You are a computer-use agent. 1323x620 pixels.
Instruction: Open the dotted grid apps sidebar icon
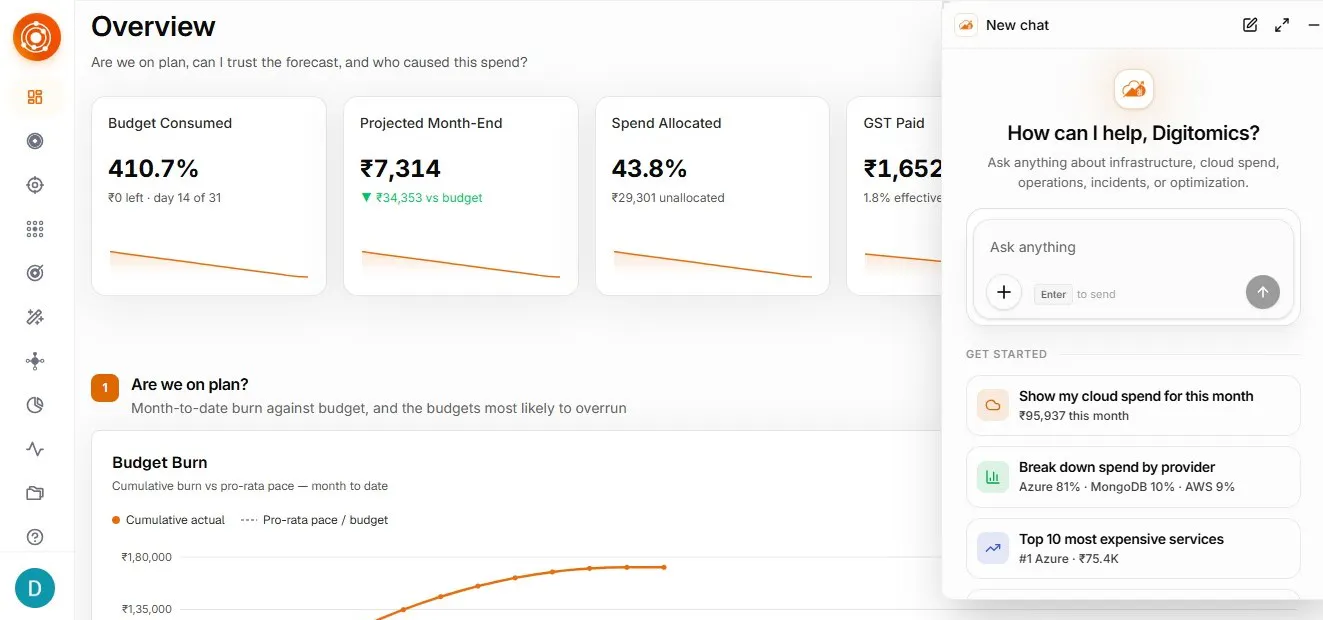[x=35, y=229]
